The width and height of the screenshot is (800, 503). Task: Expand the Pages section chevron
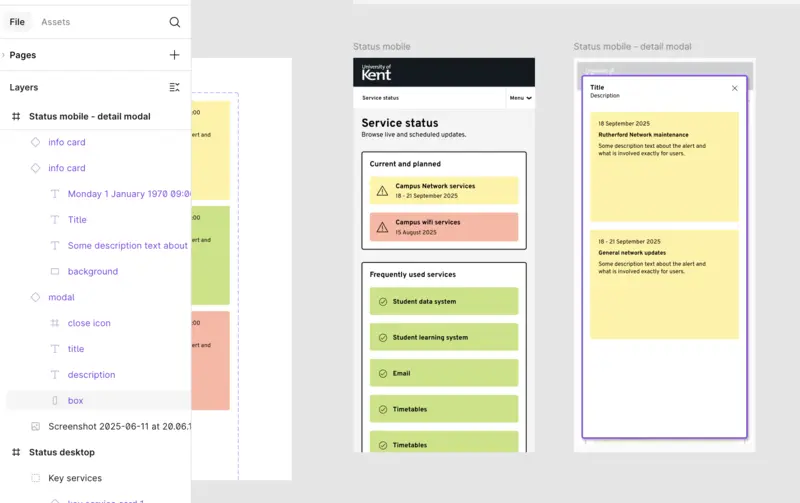(4, 55)
